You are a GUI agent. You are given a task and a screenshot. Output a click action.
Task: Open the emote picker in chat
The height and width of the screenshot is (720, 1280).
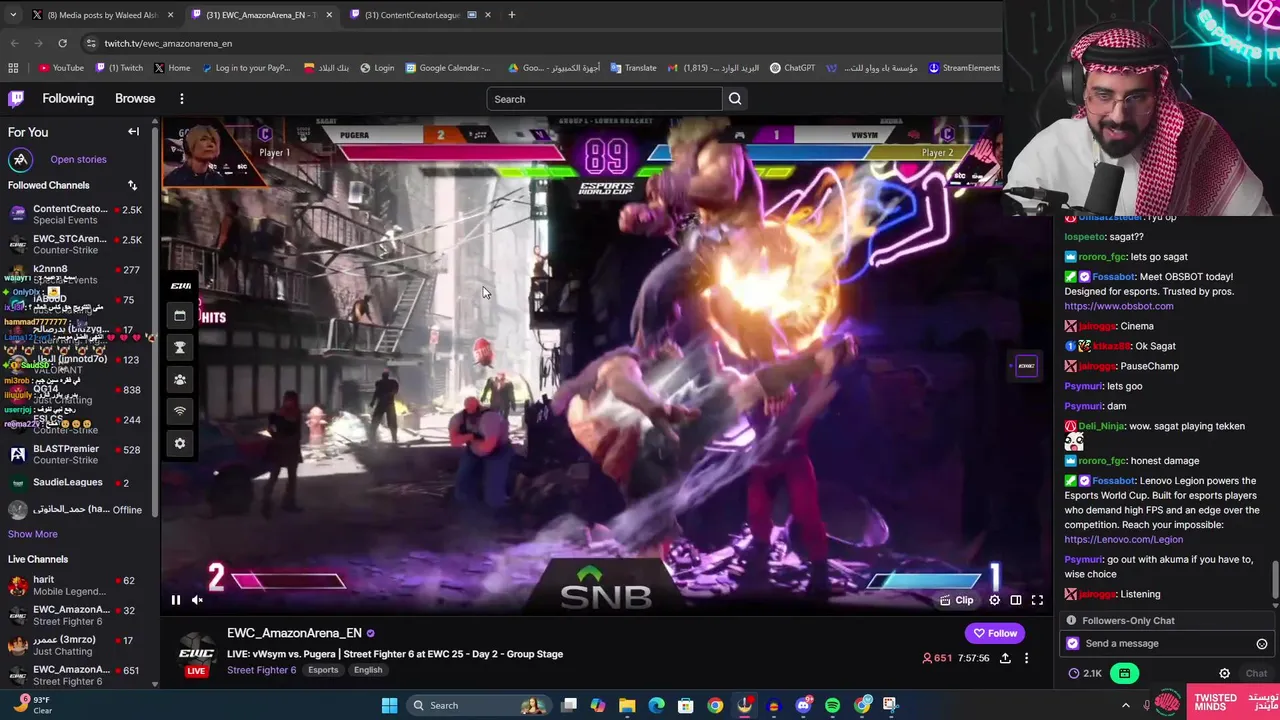pyautogui.click(x=1262, y=644)
